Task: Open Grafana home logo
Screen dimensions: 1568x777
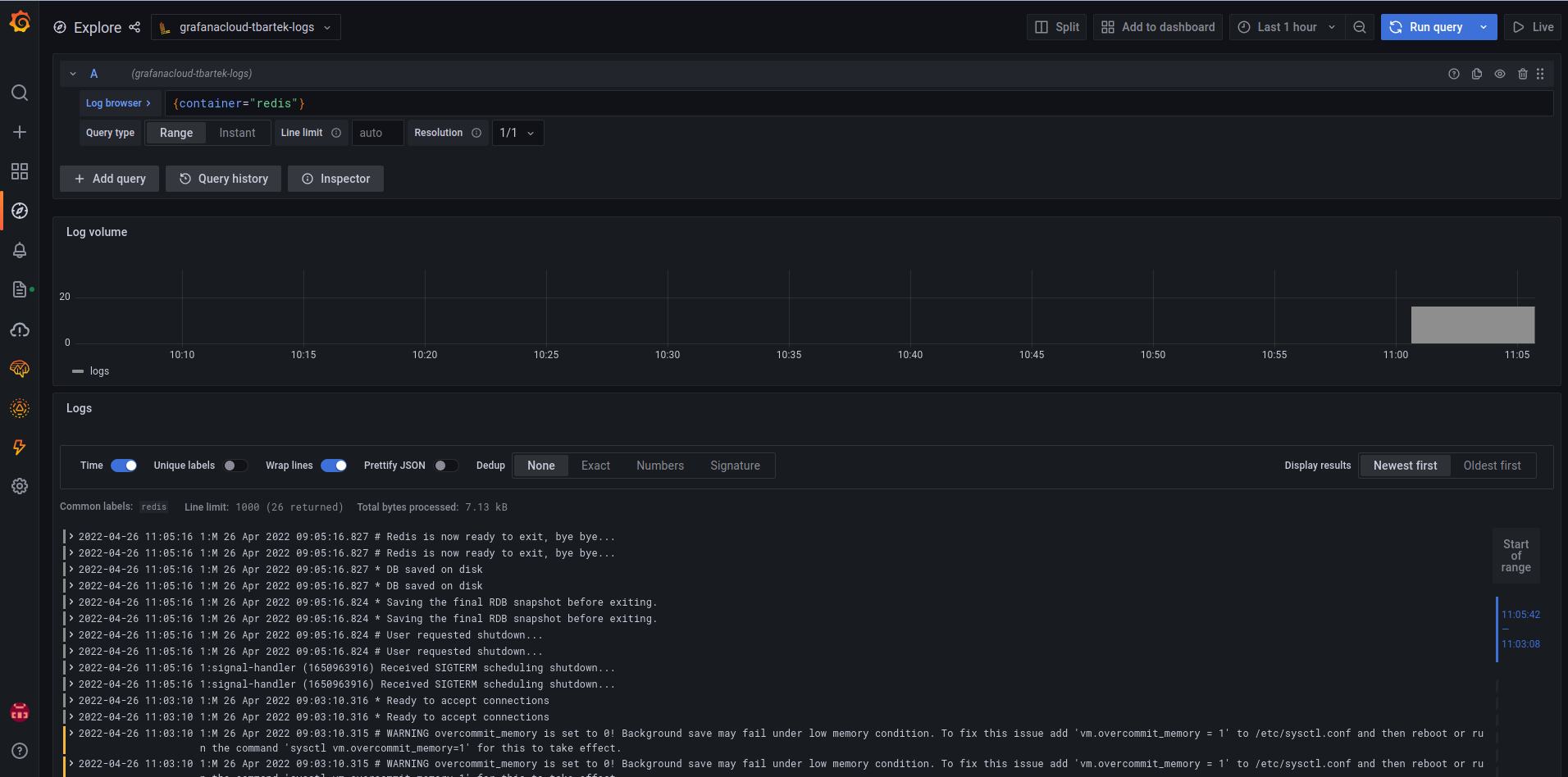Action: point(20,22)
